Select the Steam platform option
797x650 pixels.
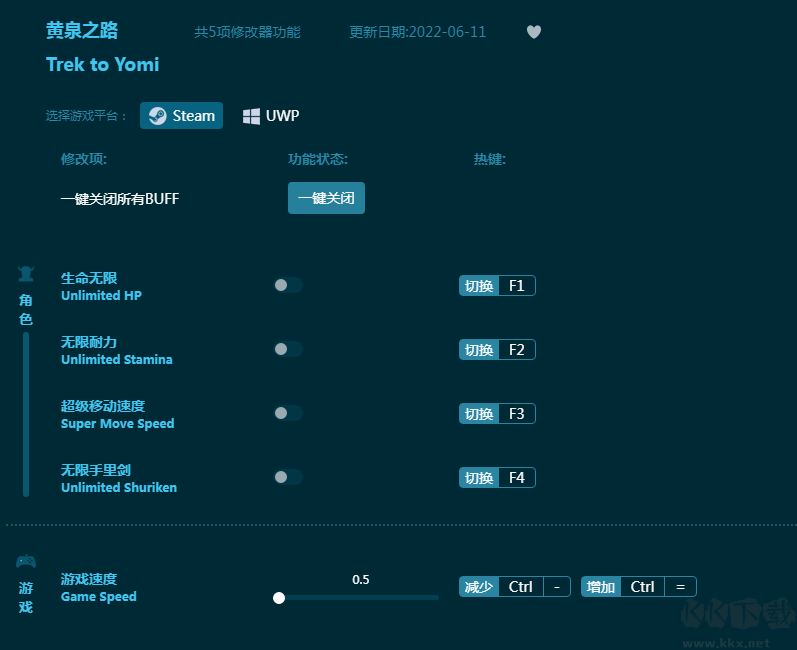[x=181, y=116]
